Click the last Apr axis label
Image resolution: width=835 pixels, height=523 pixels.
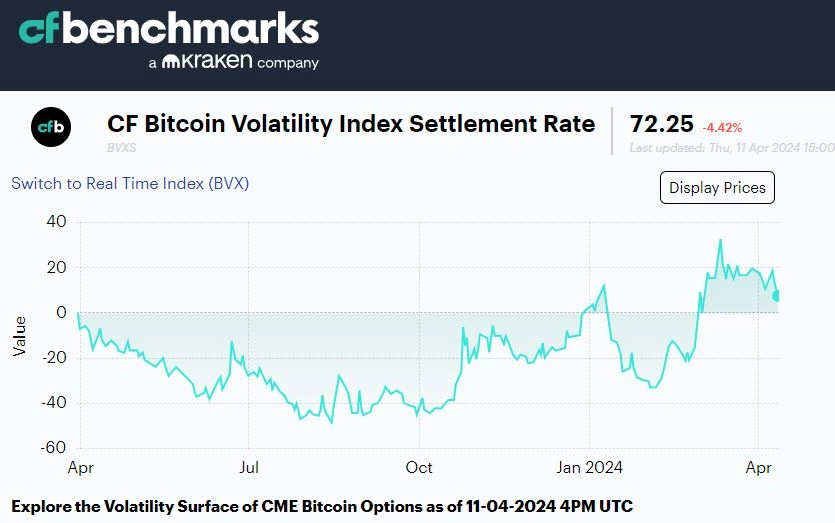pyautogui.click(x=758, y=468)
